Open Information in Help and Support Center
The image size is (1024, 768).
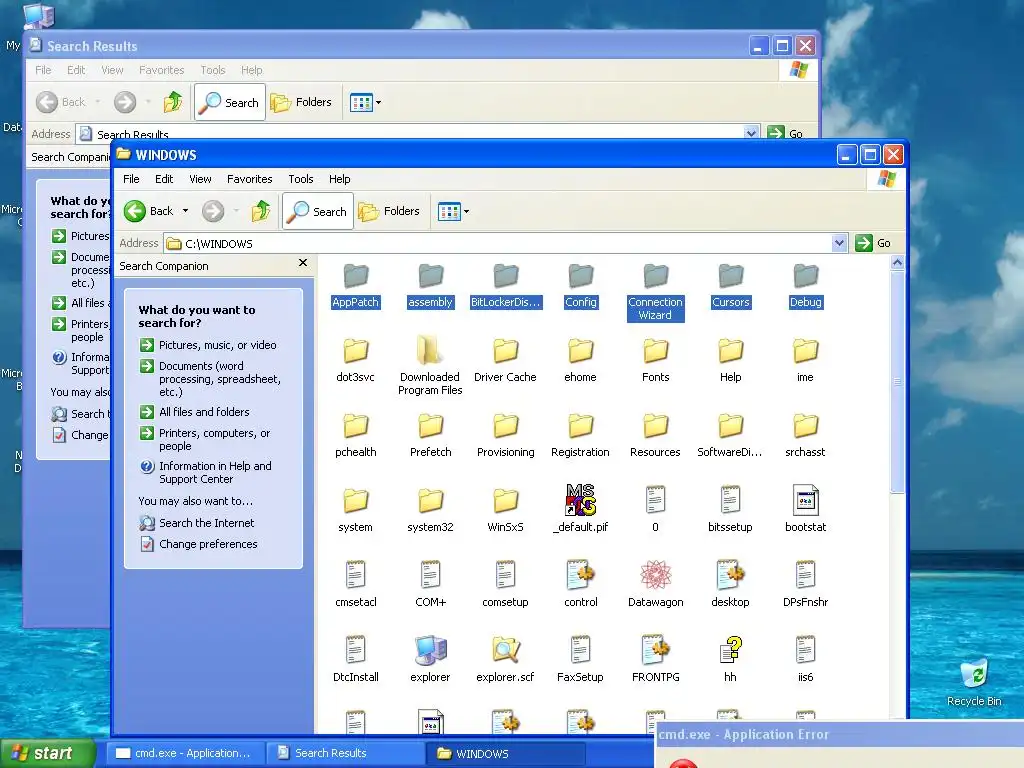tap(206, 472)
